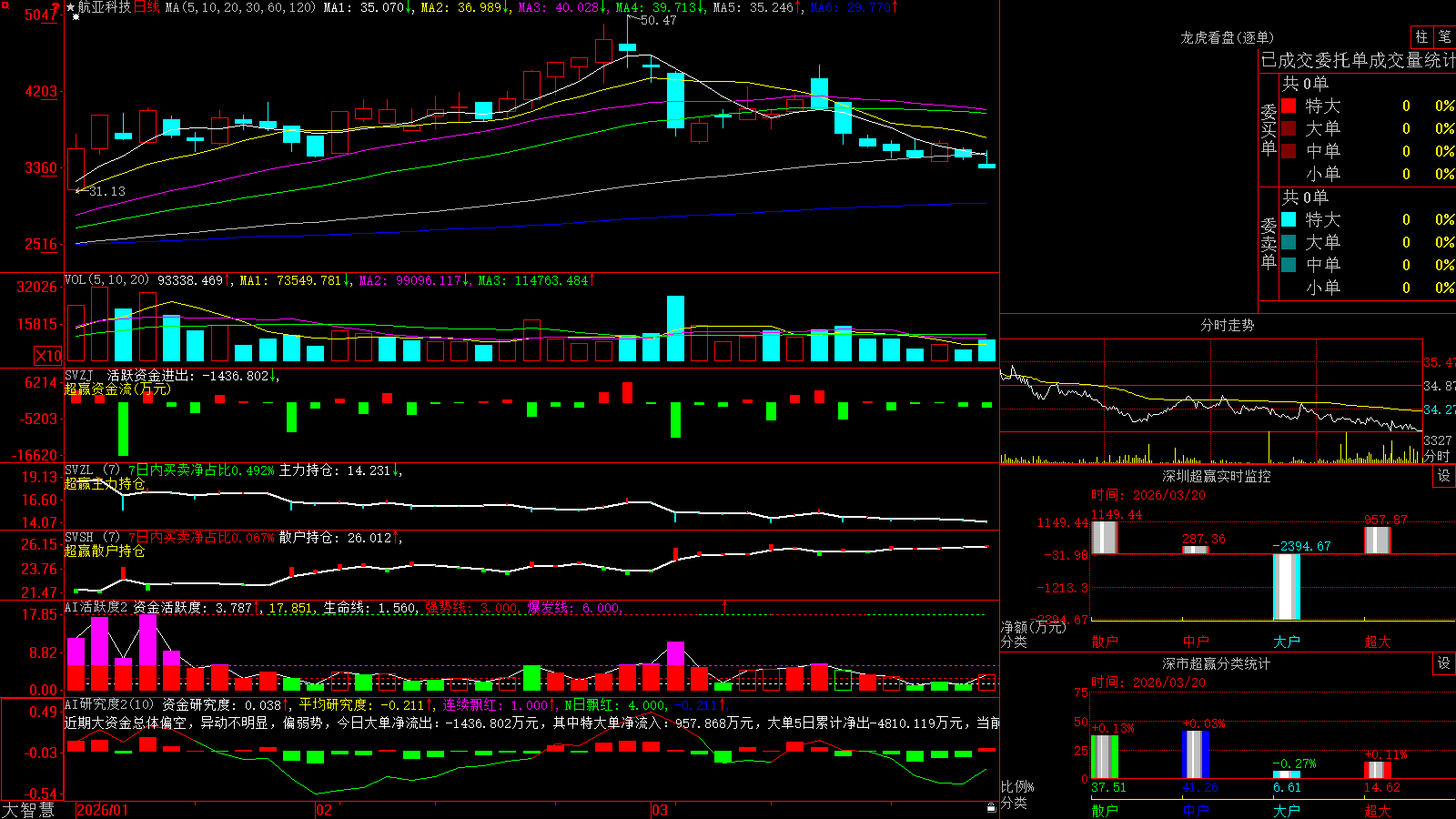Click the 50.47 high price marker on the chart

(659, 20)
